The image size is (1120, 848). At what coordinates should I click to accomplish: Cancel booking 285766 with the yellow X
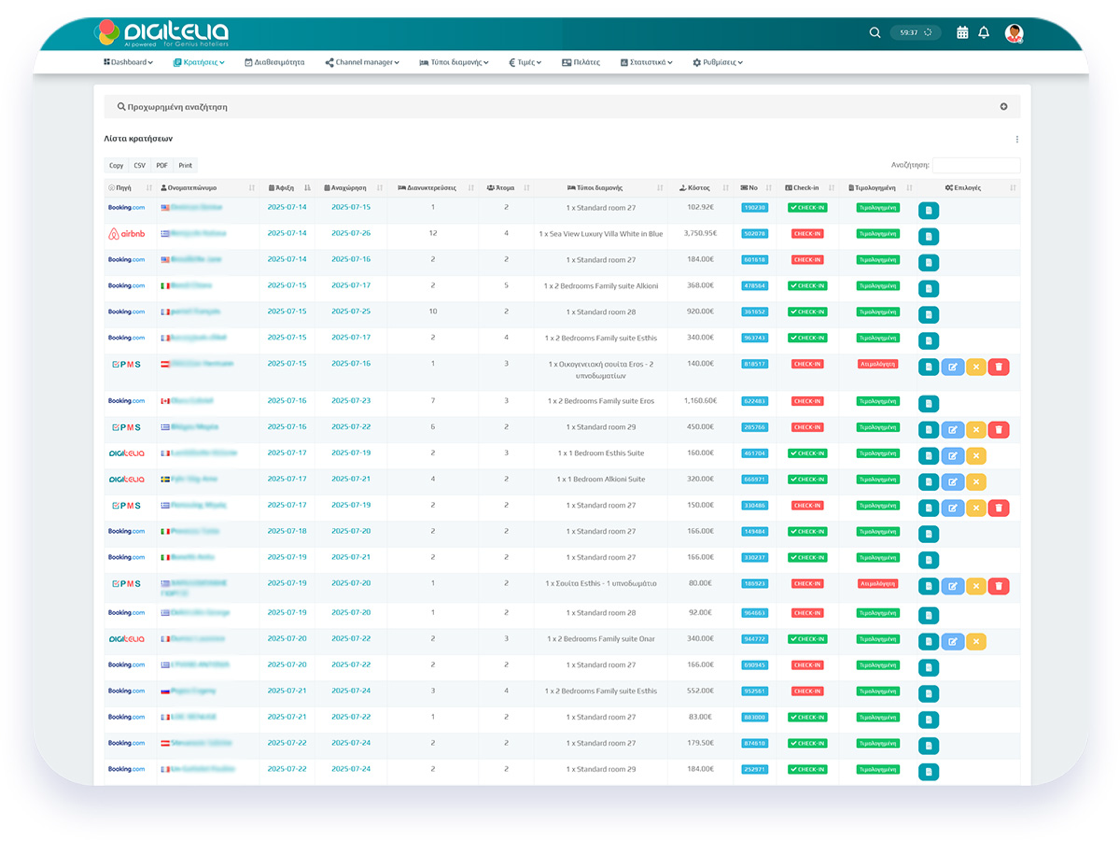pyautogui.click(x=976, y=430)
